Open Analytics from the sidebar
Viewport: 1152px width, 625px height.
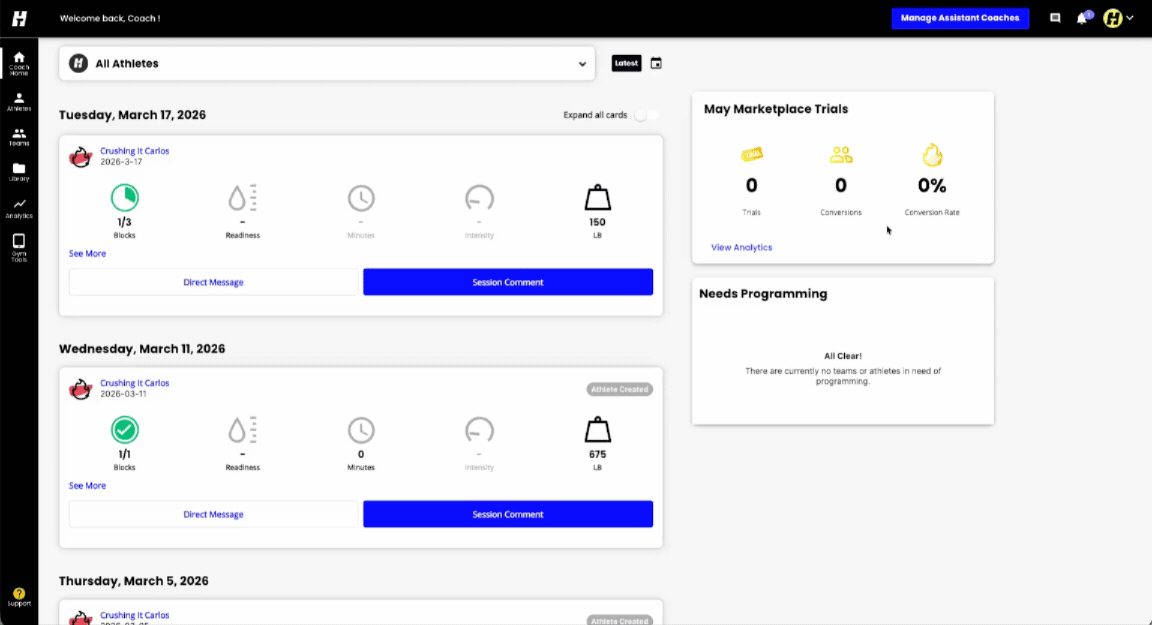click(19, 209)
